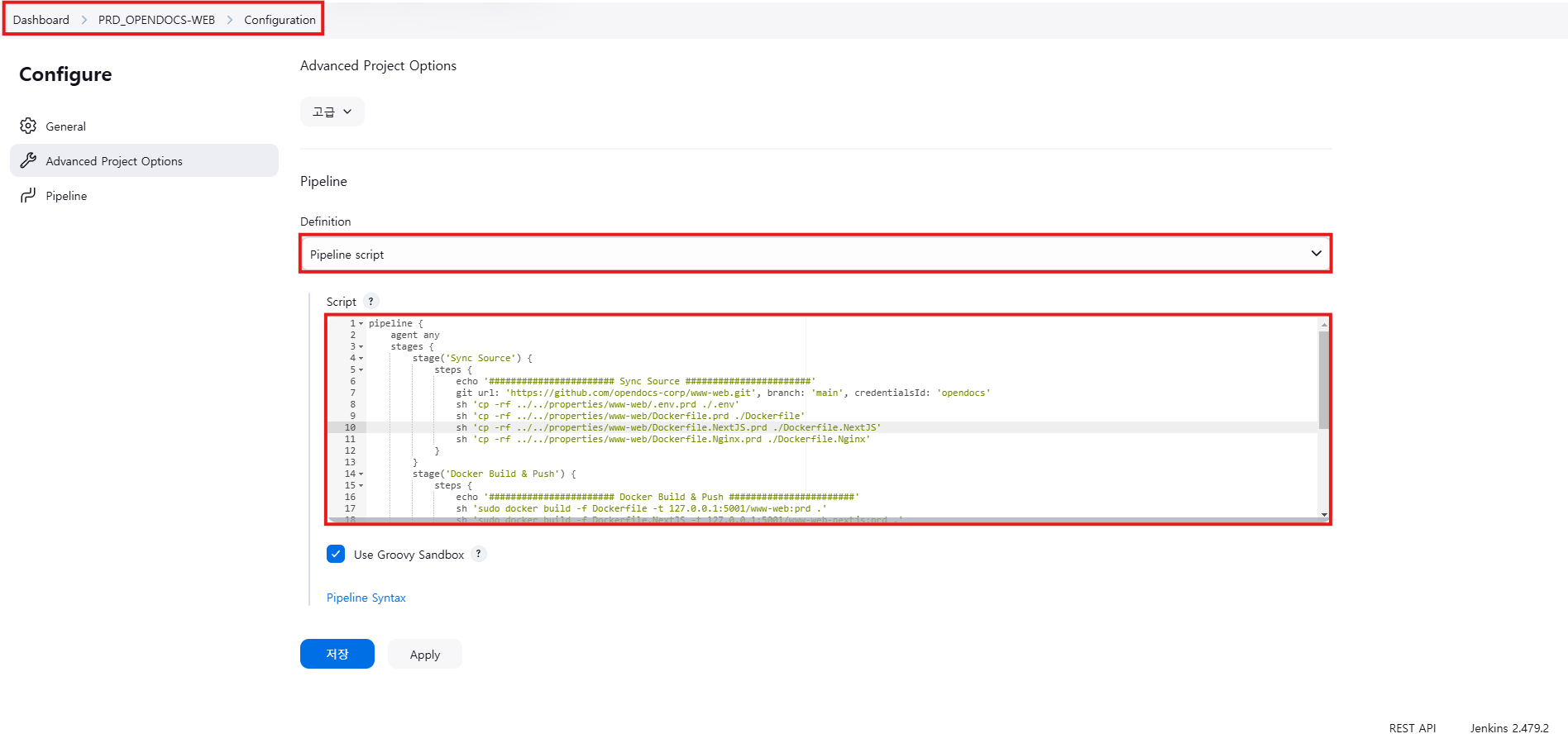
Task: Open PRD_OPENDOCS-WEB breadcrumb
Action: (x=156, y=20)
